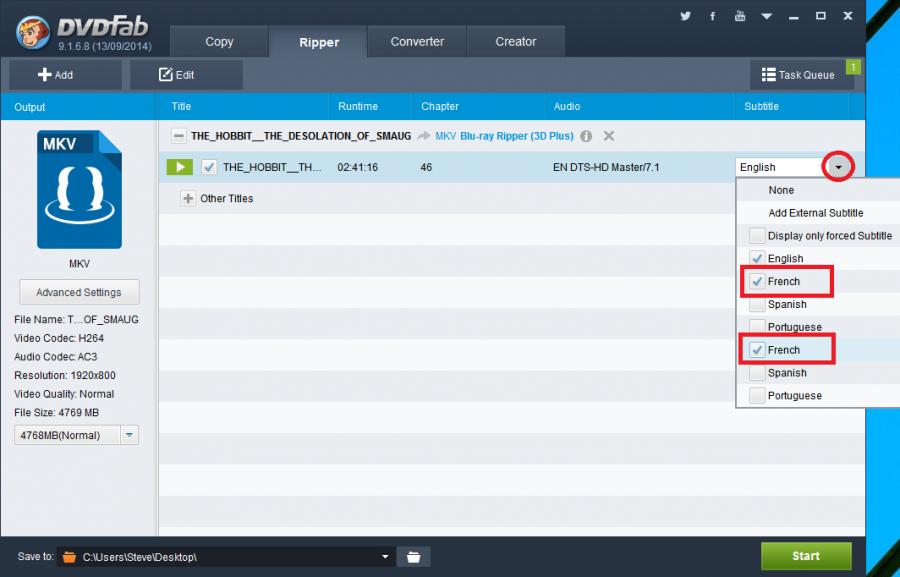The width and height of the screenshot is (900, 577).
Task: Open Advanced Settings
Action: click(x=79, y=293)
